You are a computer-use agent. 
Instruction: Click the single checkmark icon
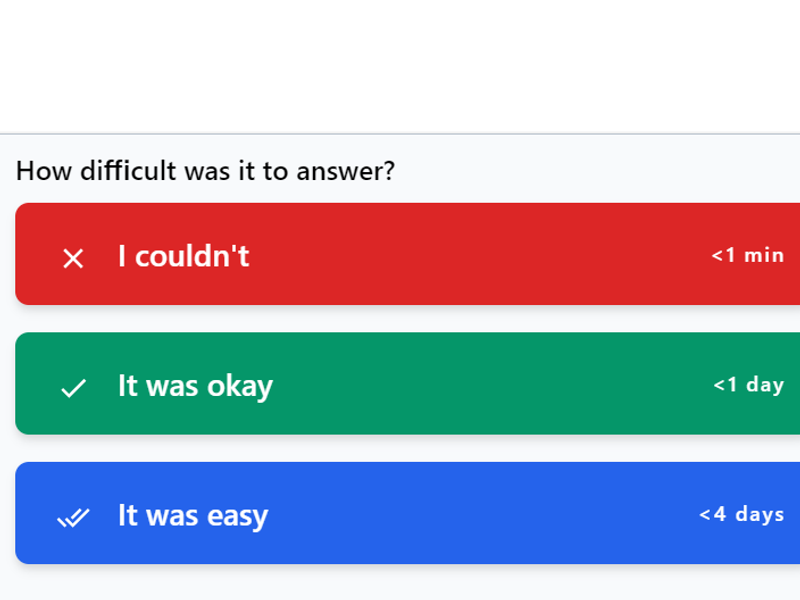73,387
